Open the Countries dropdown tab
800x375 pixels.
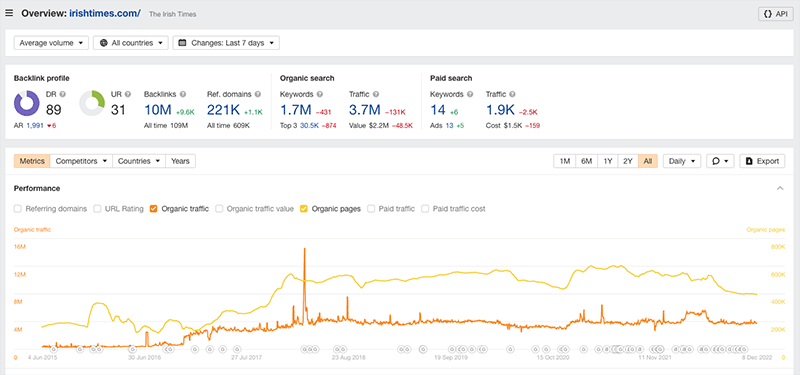tap(139, 161)
